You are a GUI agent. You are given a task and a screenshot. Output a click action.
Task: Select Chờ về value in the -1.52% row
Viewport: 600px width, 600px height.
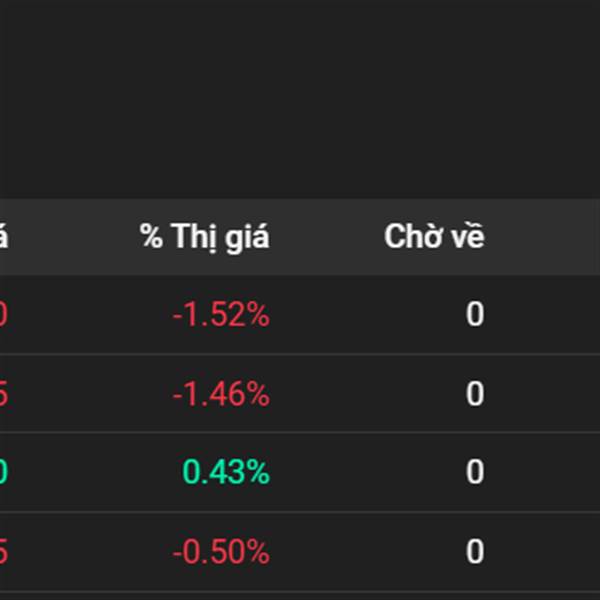[x=474, y=315]
